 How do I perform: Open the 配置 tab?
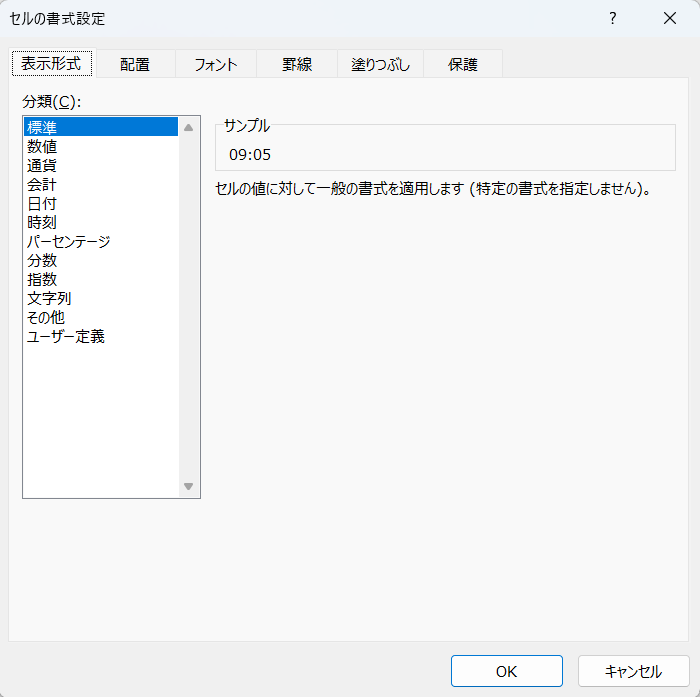(135, 64)
